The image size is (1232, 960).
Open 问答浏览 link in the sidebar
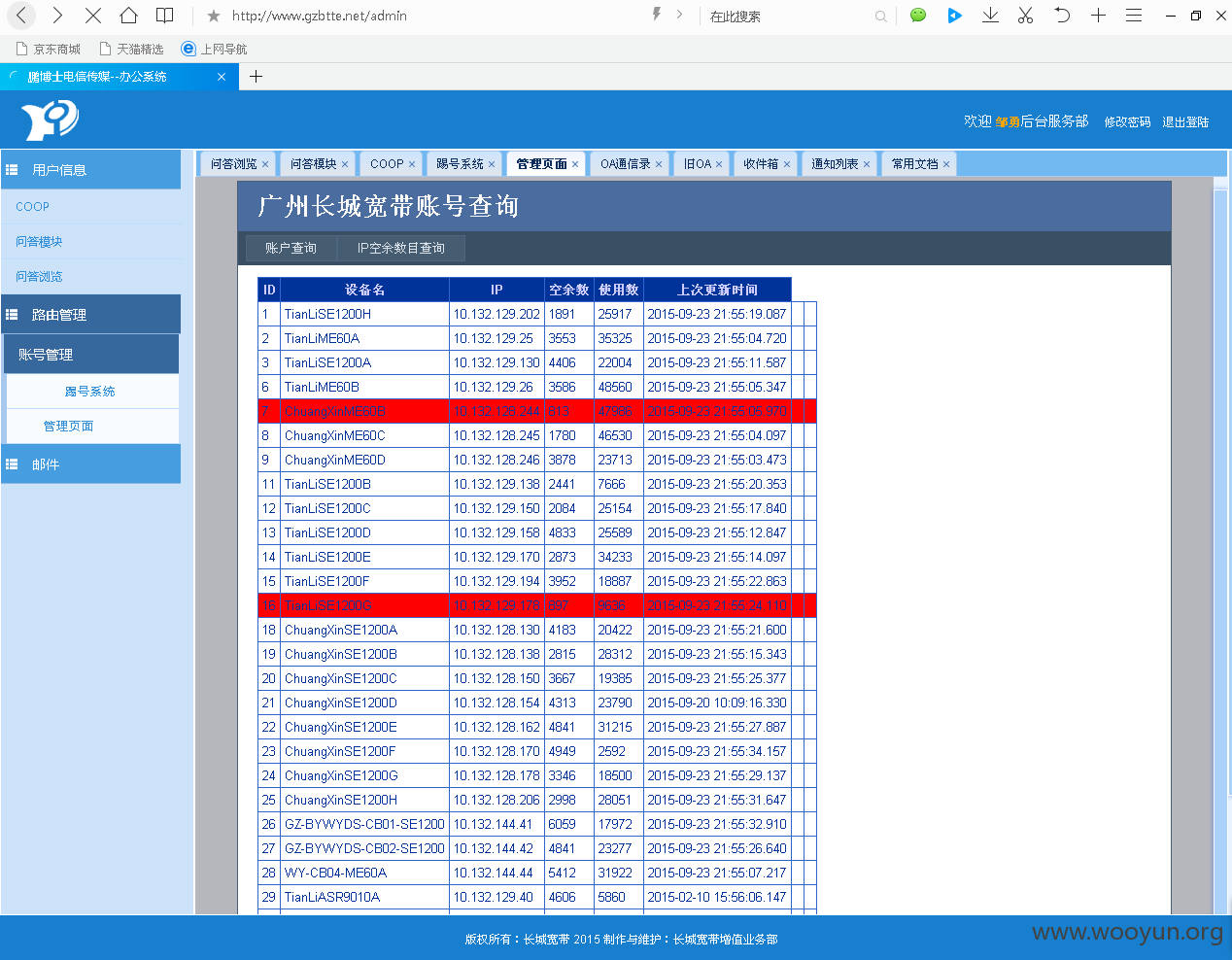coord(39,277)
